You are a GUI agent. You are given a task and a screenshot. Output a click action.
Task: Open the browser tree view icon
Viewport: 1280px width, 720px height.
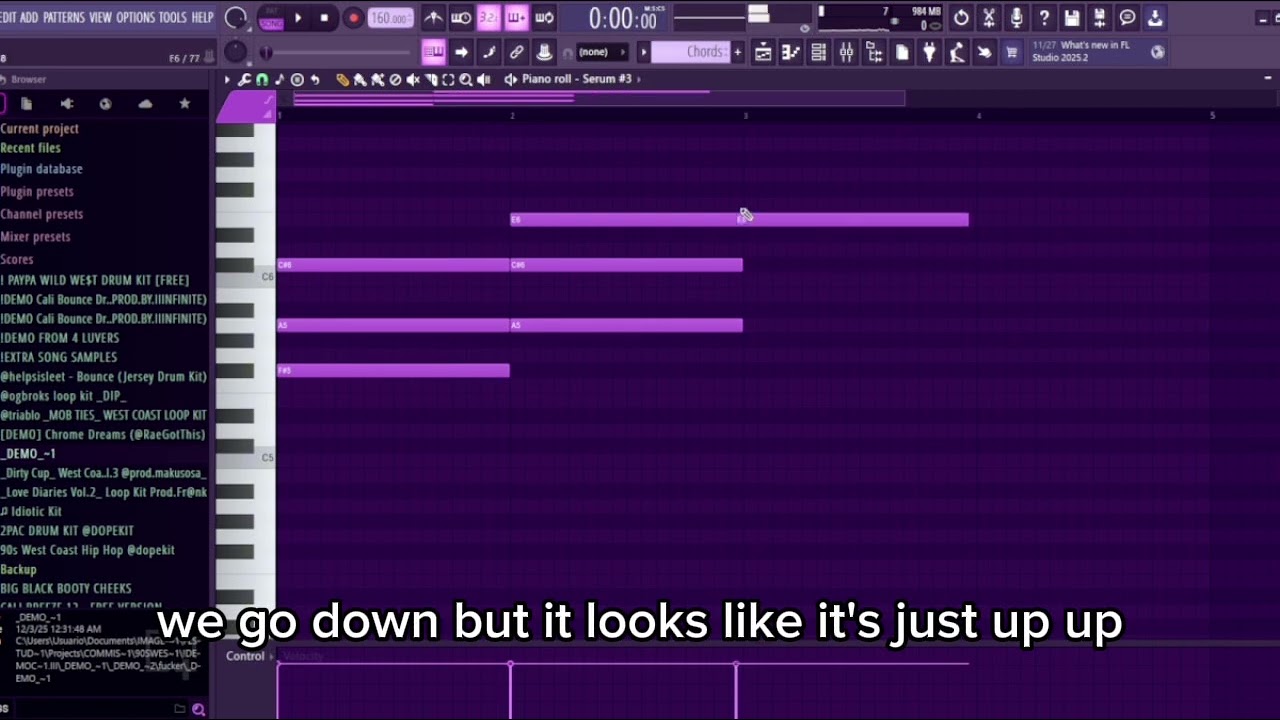coord(874,52)
